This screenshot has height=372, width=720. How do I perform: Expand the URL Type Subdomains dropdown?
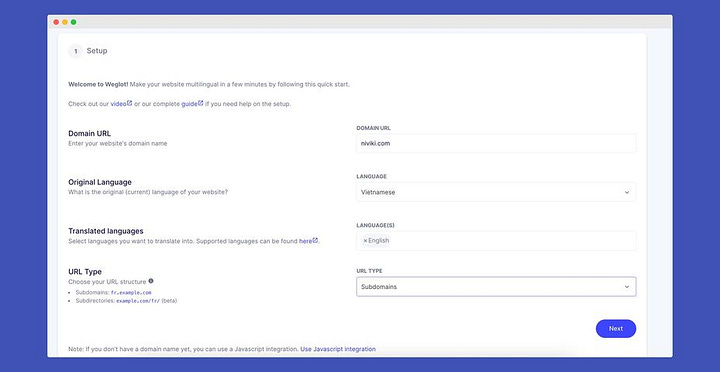[496, 287]
